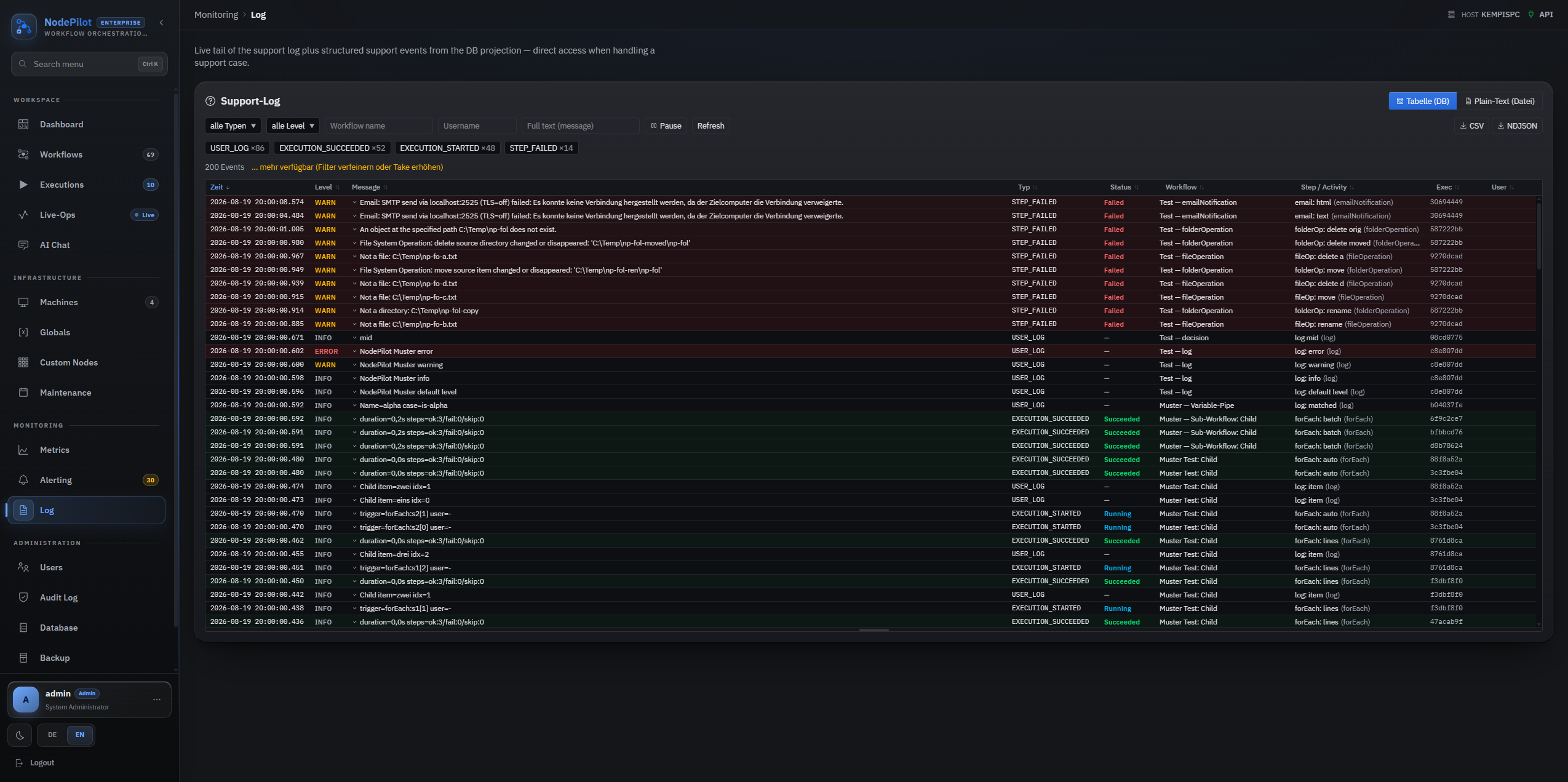
Task: Switch language to EN
Action: (x=80, y=735)
